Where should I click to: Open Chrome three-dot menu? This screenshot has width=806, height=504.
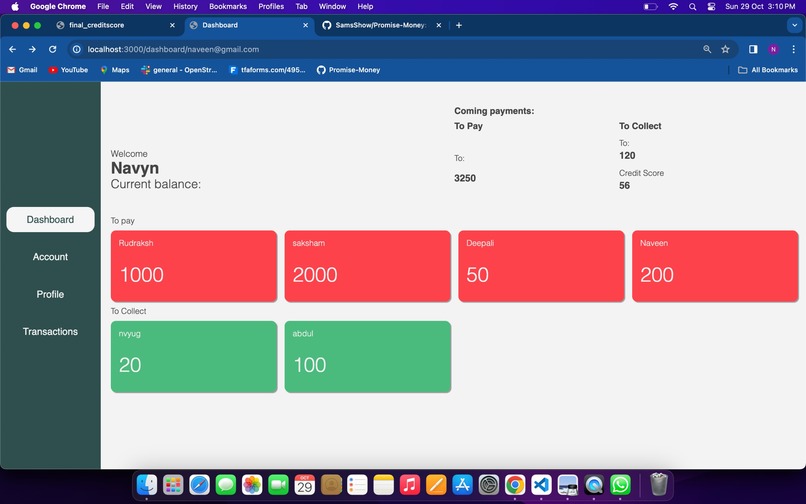794,49
